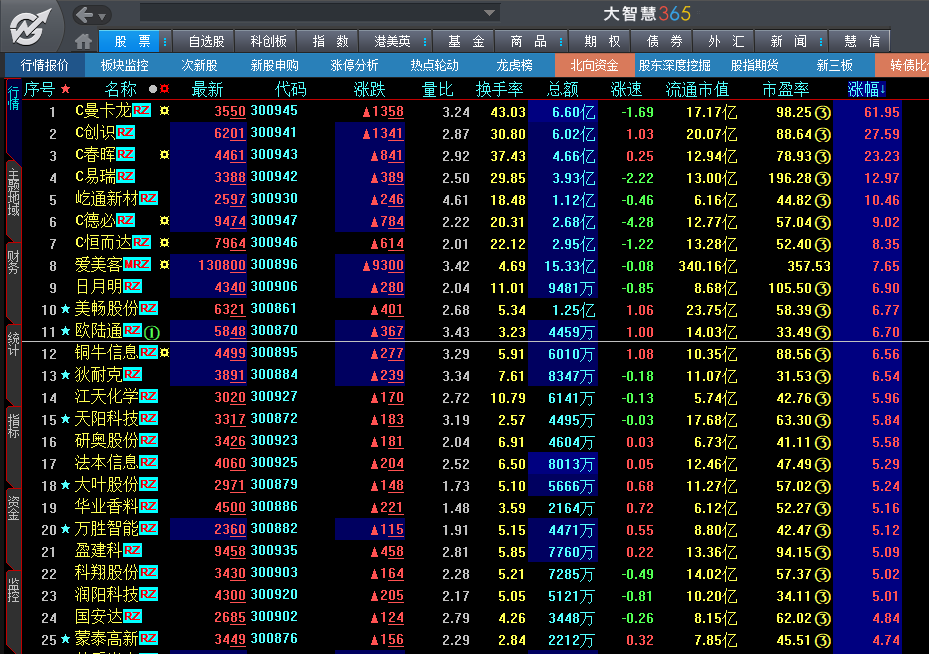Viewport: 929px width, 654px height.
Task: Open the 涨停分析 sub-tab
Action: click(354, 65)
